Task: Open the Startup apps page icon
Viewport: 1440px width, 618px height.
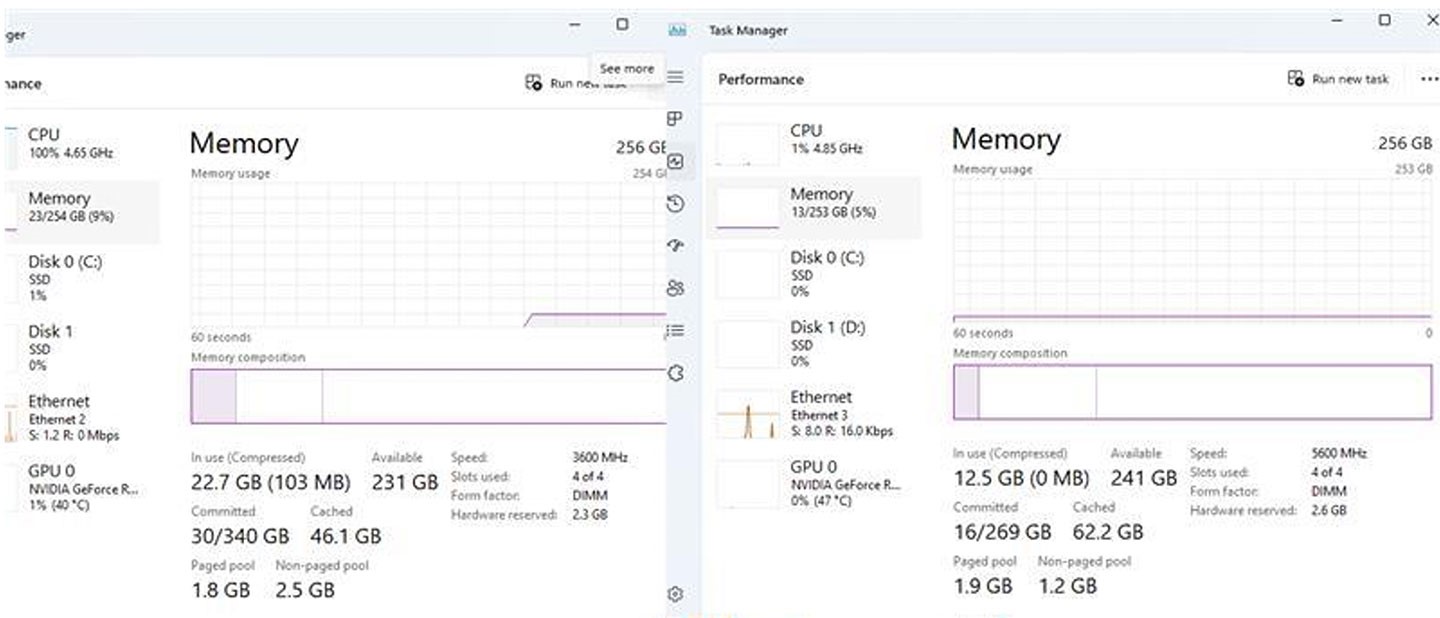Action: coord(676,246)
